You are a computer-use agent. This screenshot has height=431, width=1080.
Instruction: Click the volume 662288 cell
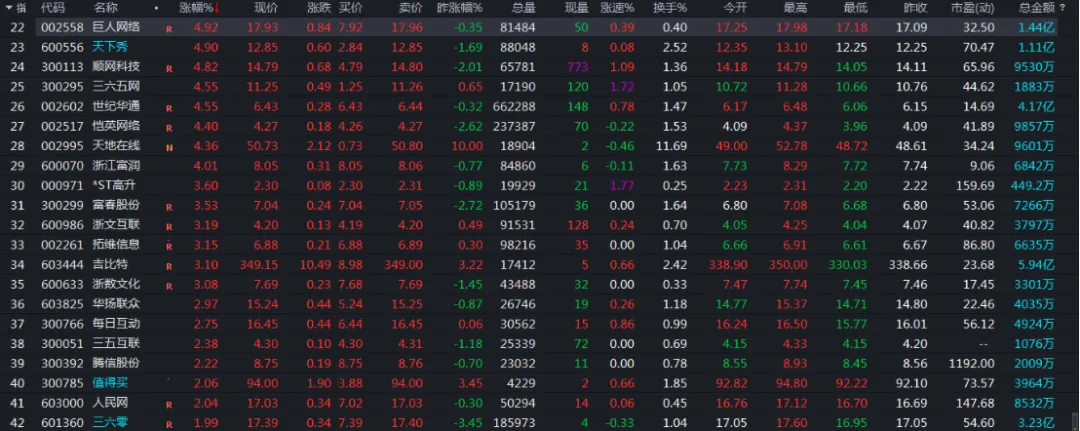tap(515, 107)
